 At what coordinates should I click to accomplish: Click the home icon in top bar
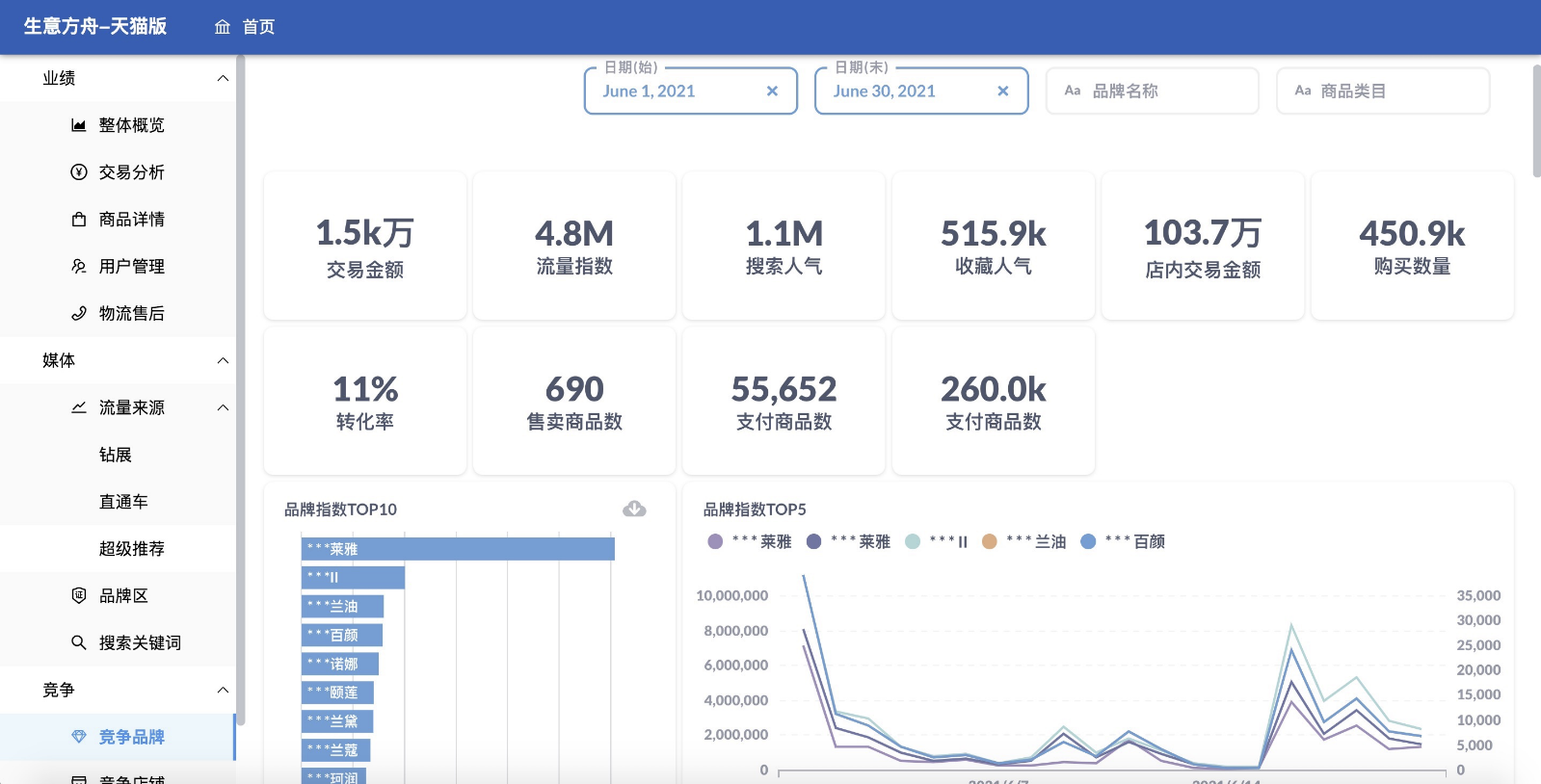[223, 27]
